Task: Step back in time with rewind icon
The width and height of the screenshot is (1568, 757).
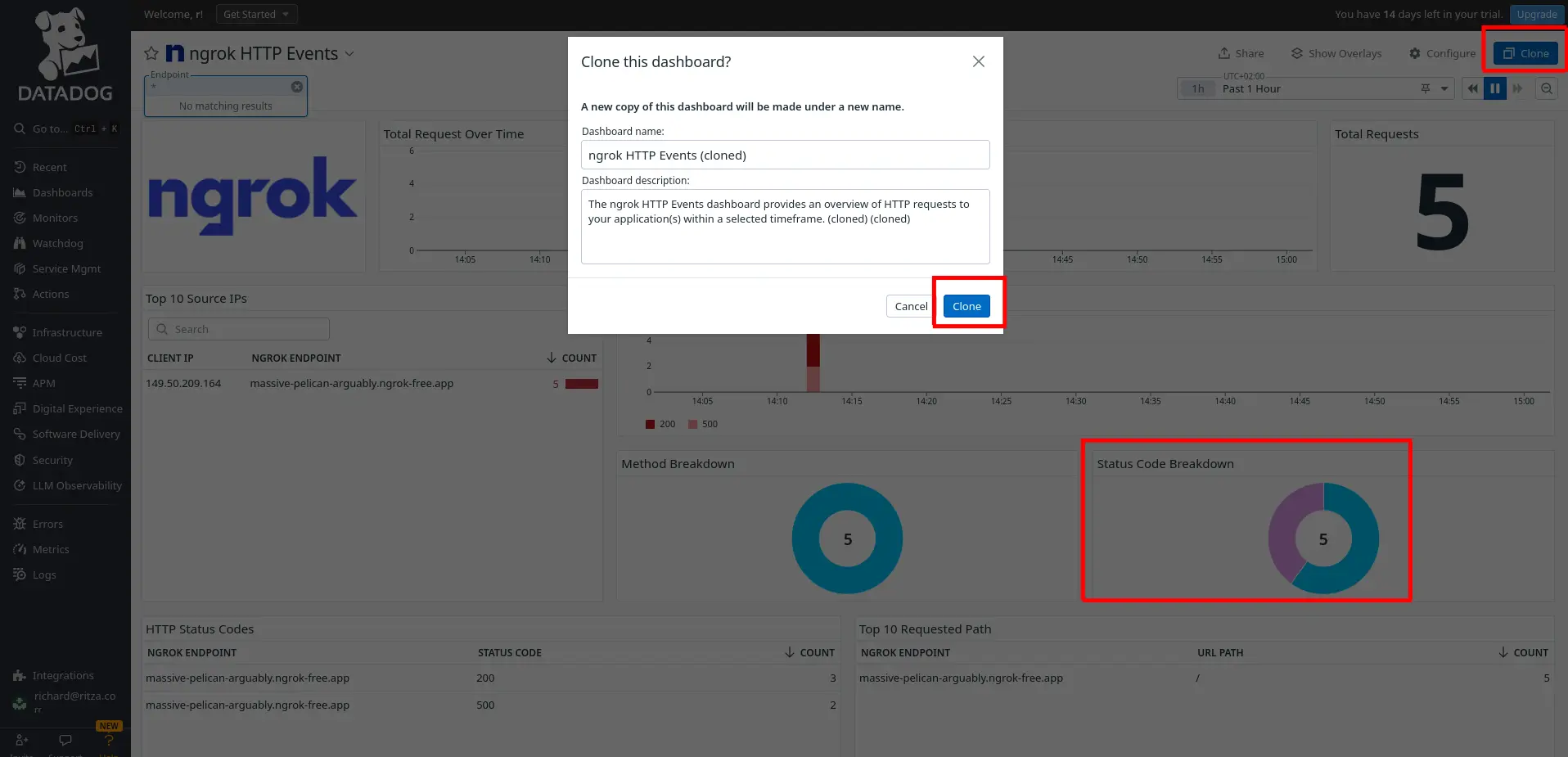Action: pyautogui.click(x=1473, y=88)
